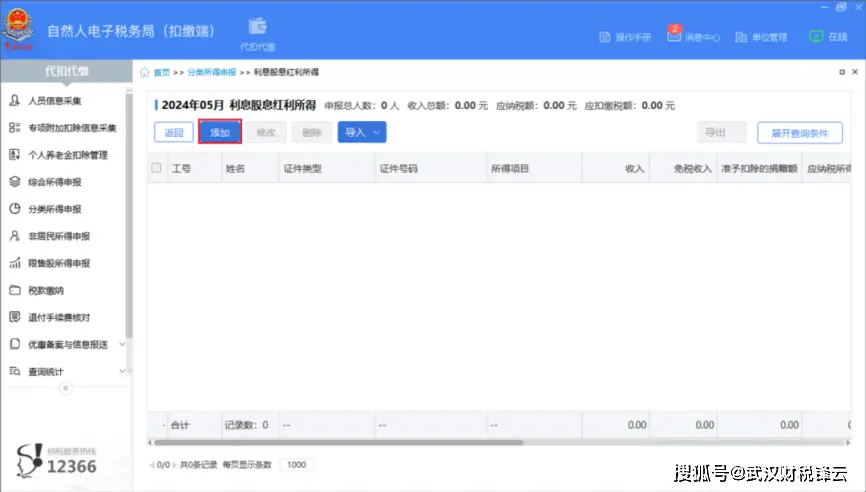
Task: Click the home icon in breadcrumb
Action: [145, 73]
